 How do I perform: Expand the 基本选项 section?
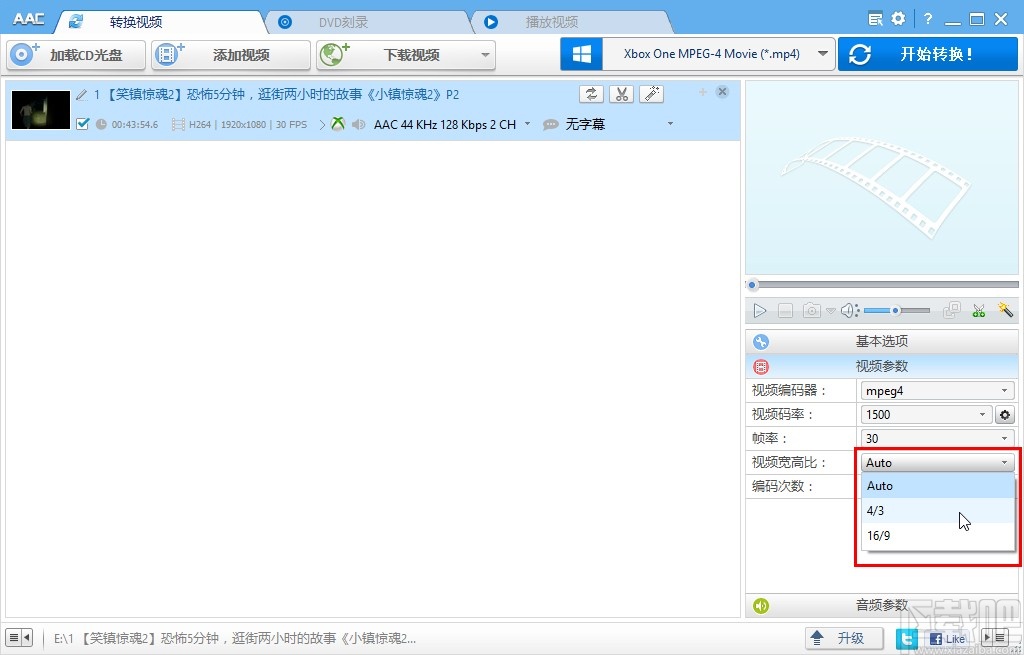tap(882, 342)
